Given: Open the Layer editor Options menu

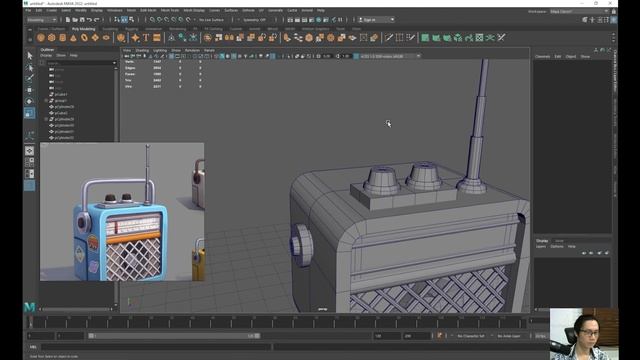Looking at the screenshot, I should click(x=557, y=247).
